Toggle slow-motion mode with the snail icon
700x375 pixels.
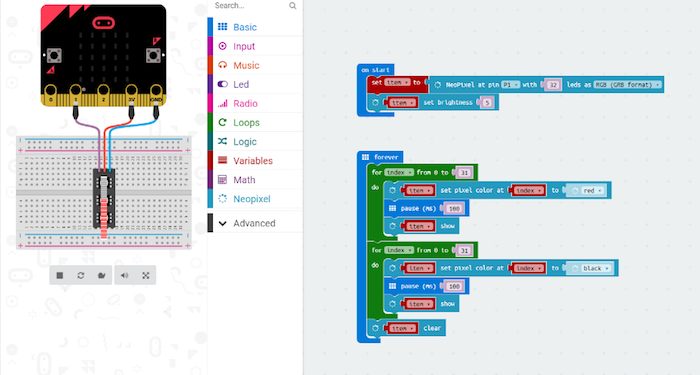click(102, 275)
